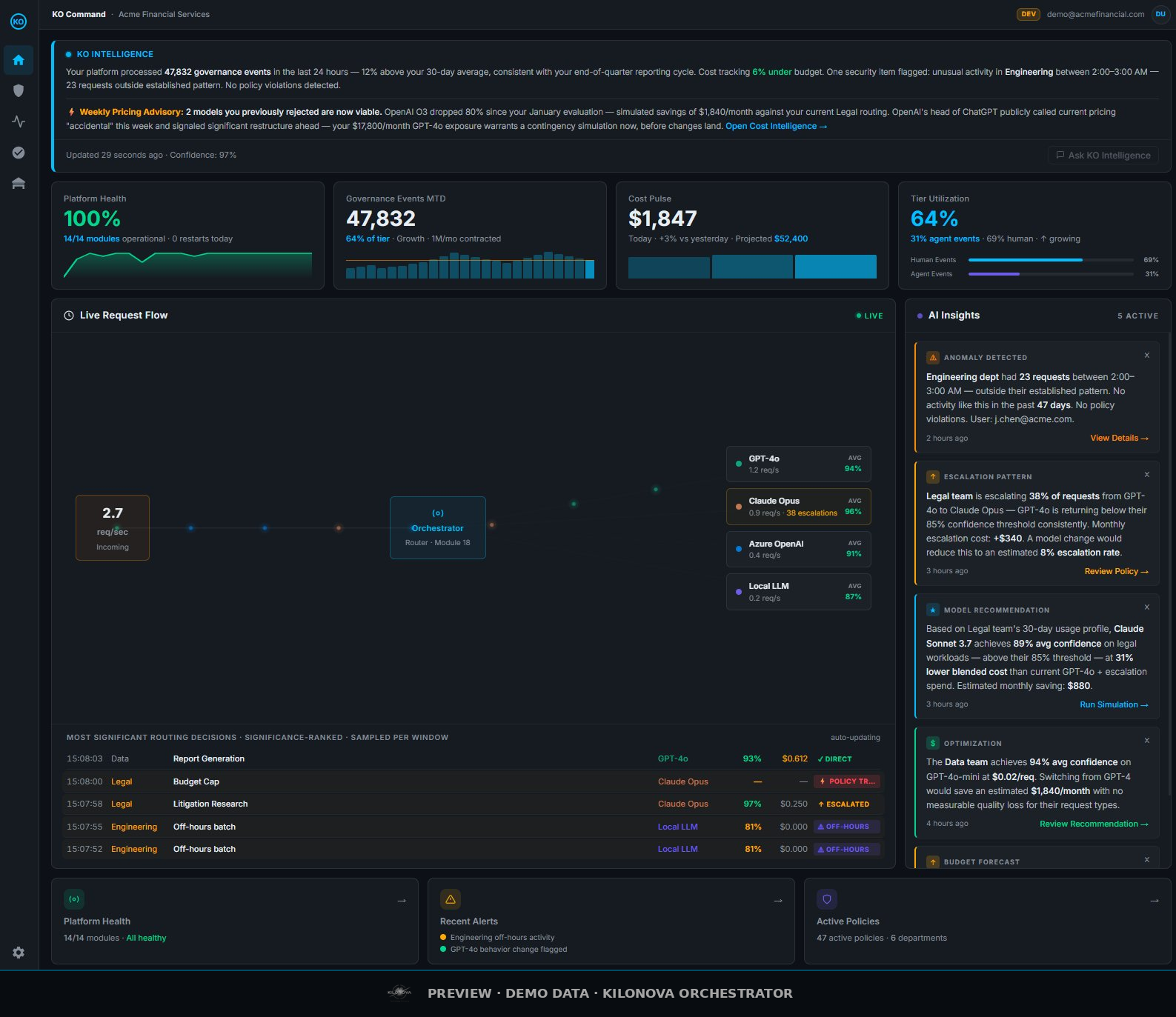The height and width of the screenshot is (1017, 1176).
Task: Open the checkmark compliance sidebar icon
Action: pos(19,153)
